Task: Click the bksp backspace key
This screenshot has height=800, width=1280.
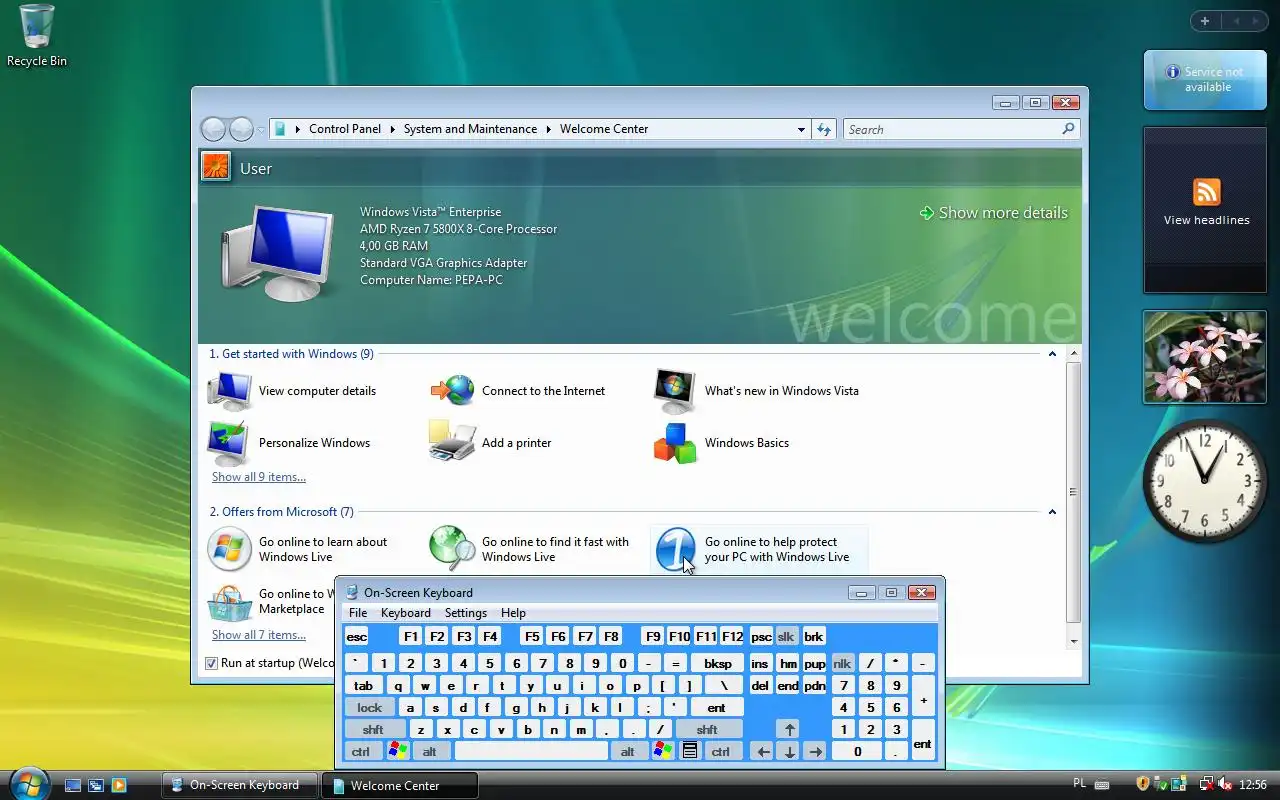Action: pos(717,663)
